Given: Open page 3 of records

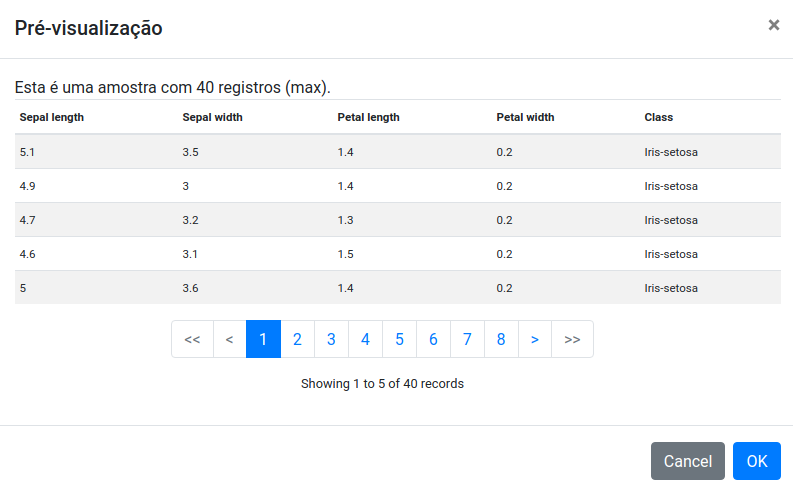Looking at the screenshot, I should [x=331, y=339].
